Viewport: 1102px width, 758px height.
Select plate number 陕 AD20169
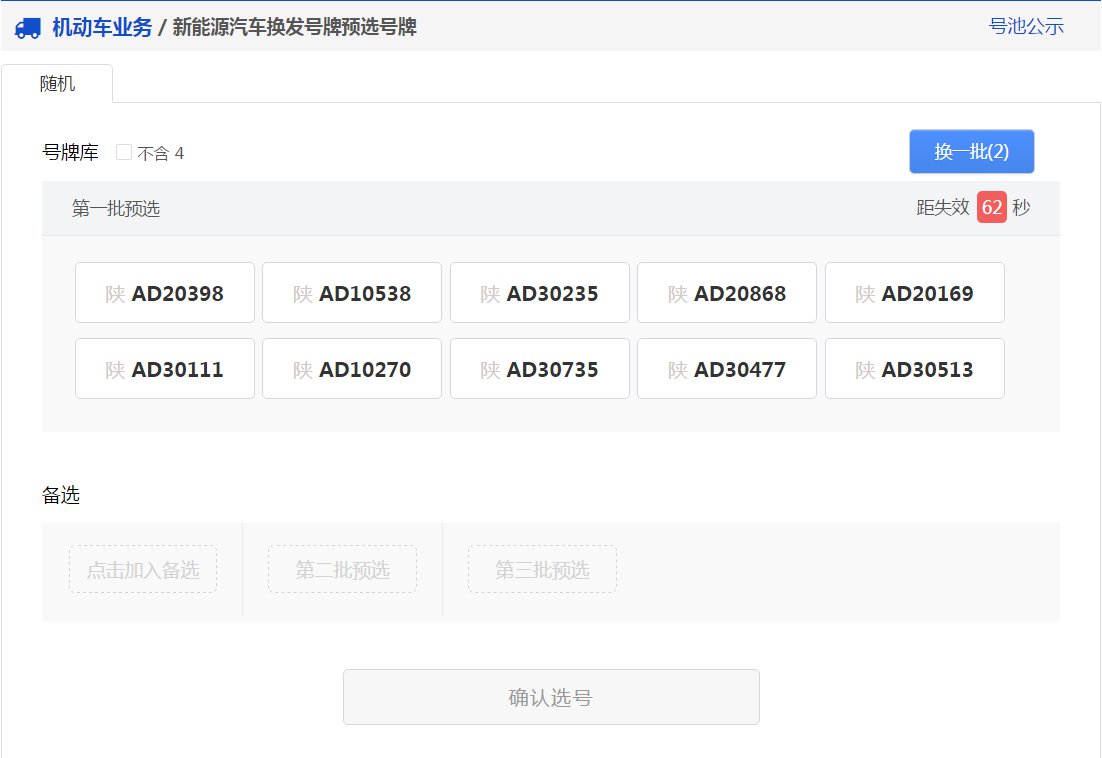[915, 293]
